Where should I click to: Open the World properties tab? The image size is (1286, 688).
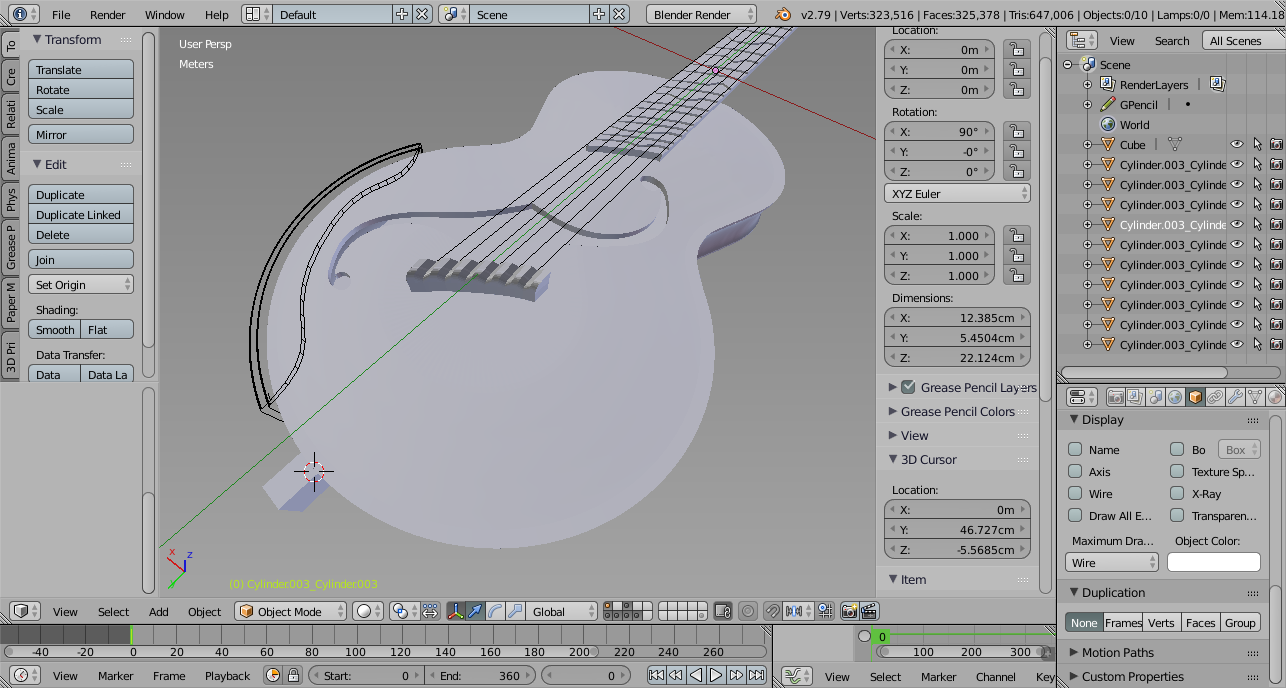click(x=1175, y=397)
